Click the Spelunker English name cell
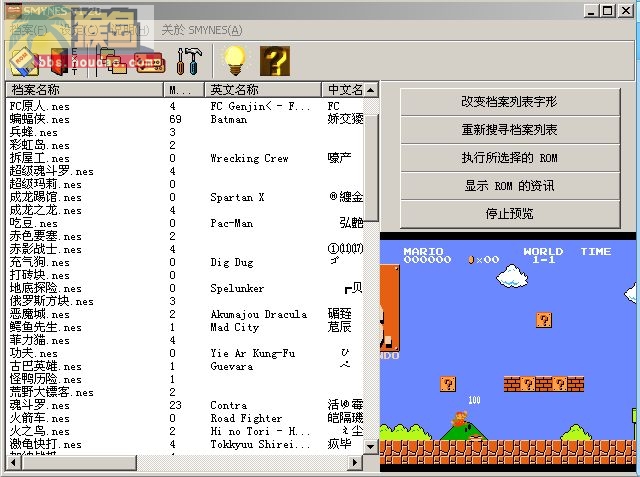Screen dimensions: 640x477 (237, 288)
